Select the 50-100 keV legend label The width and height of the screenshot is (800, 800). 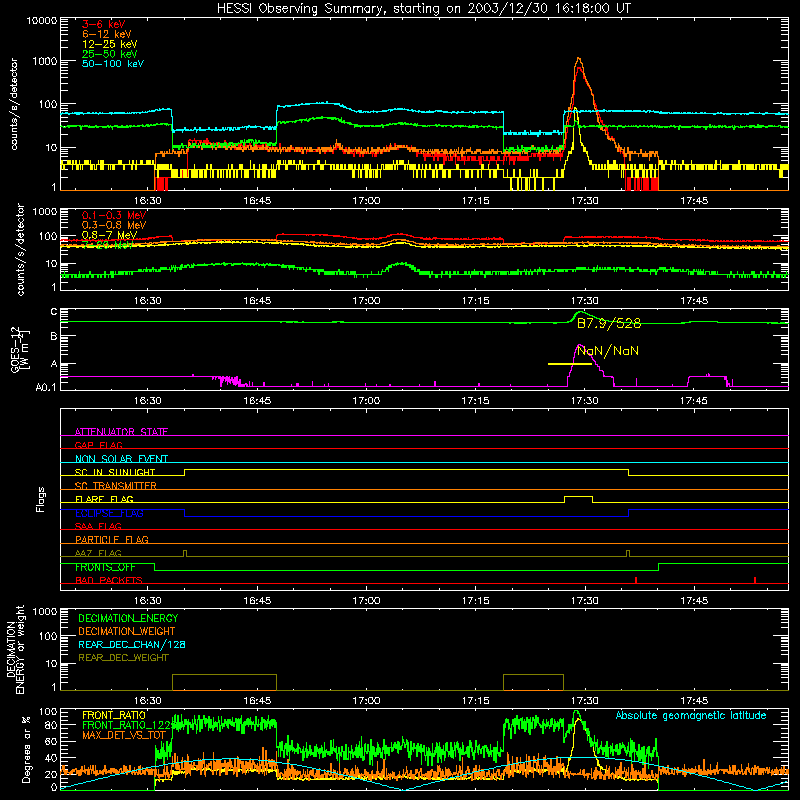tap(112, 64)
